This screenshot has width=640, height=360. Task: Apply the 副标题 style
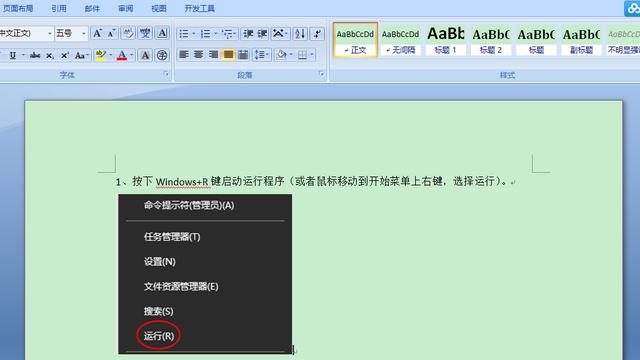(x=581, y=40)
